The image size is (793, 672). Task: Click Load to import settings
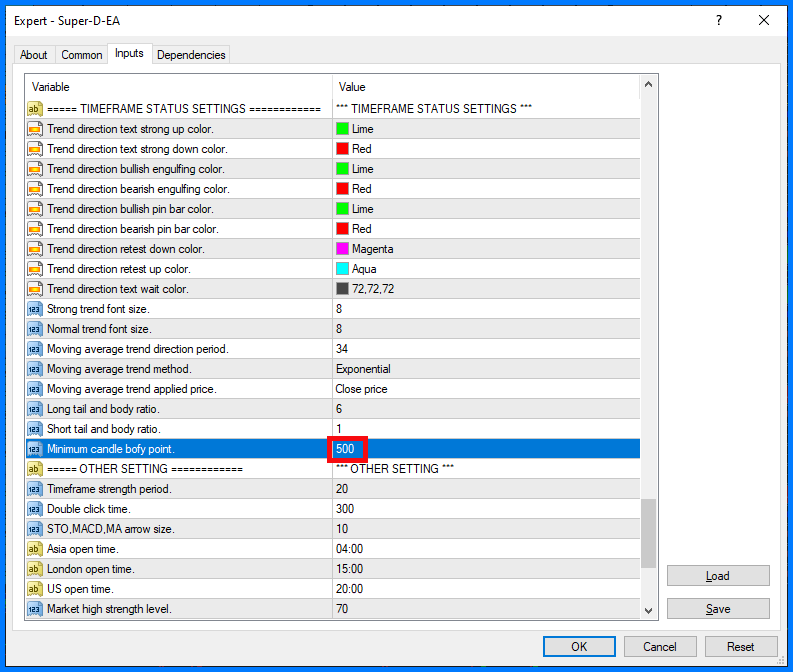(x=717, y=576)
